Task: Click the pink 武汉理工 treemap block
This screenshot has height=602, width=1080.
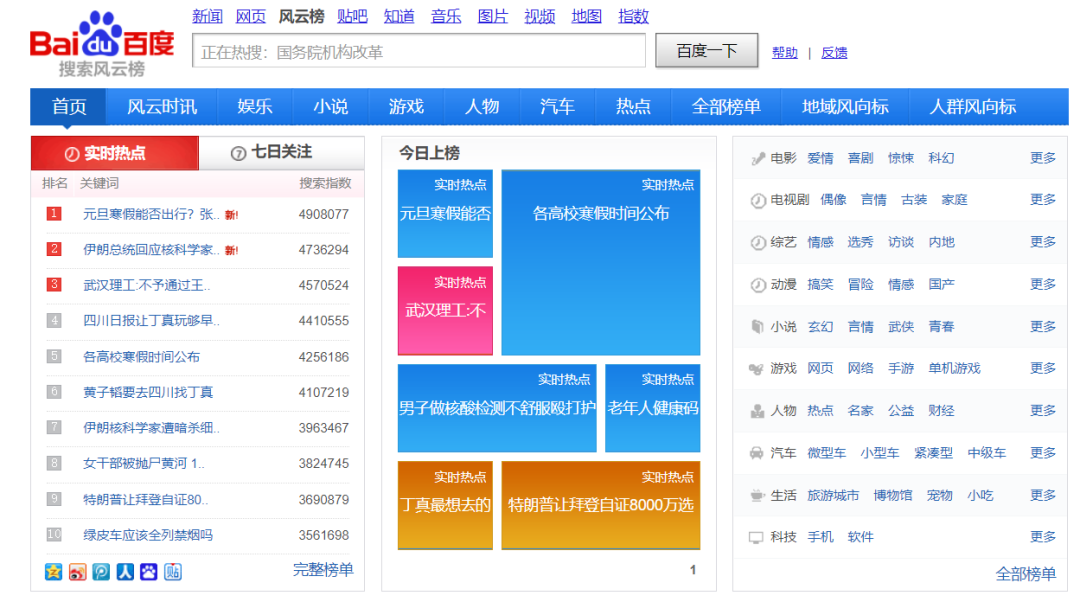Action: tap(444, 310)
